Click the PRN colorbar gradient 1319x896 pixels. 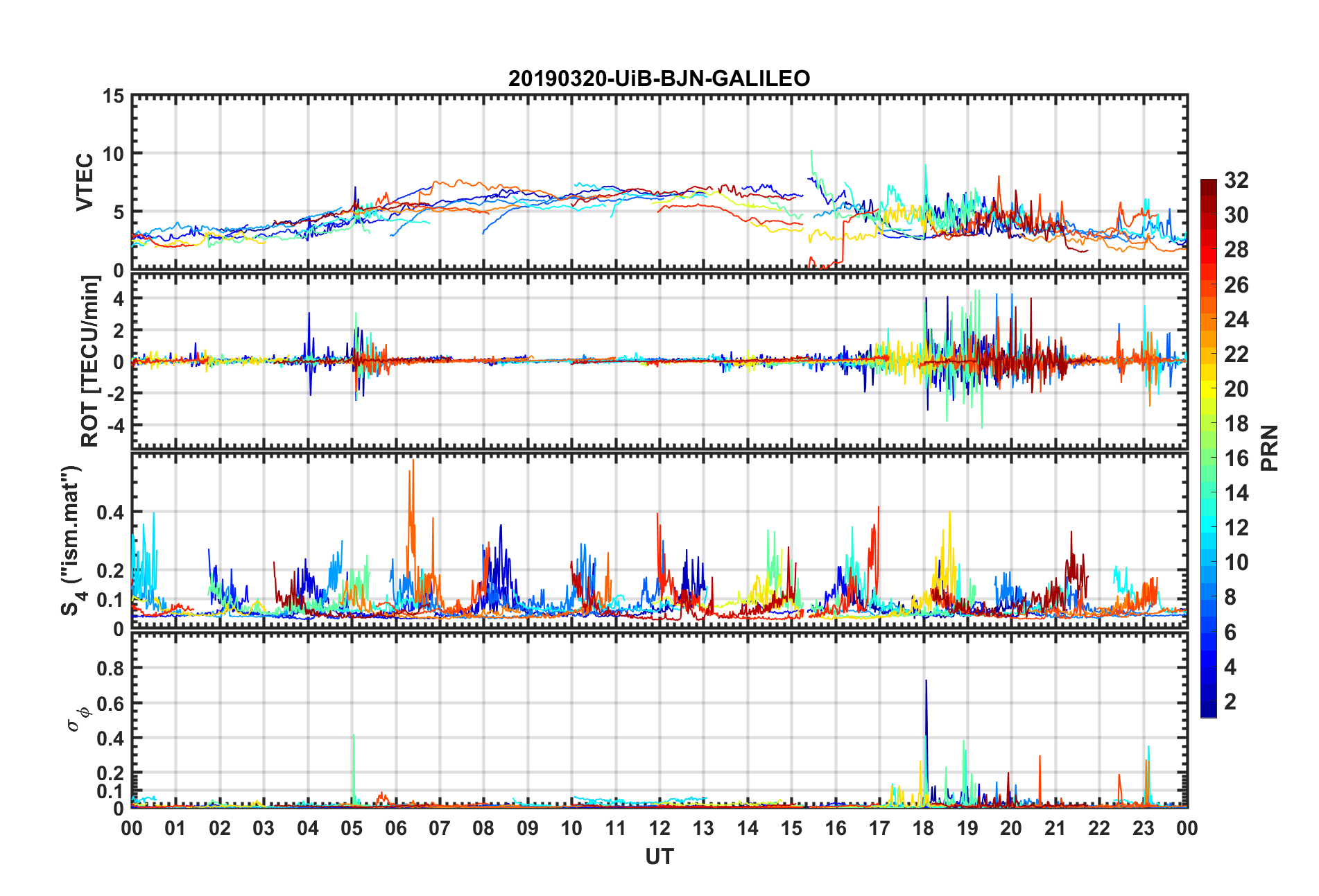(1209, 448)
